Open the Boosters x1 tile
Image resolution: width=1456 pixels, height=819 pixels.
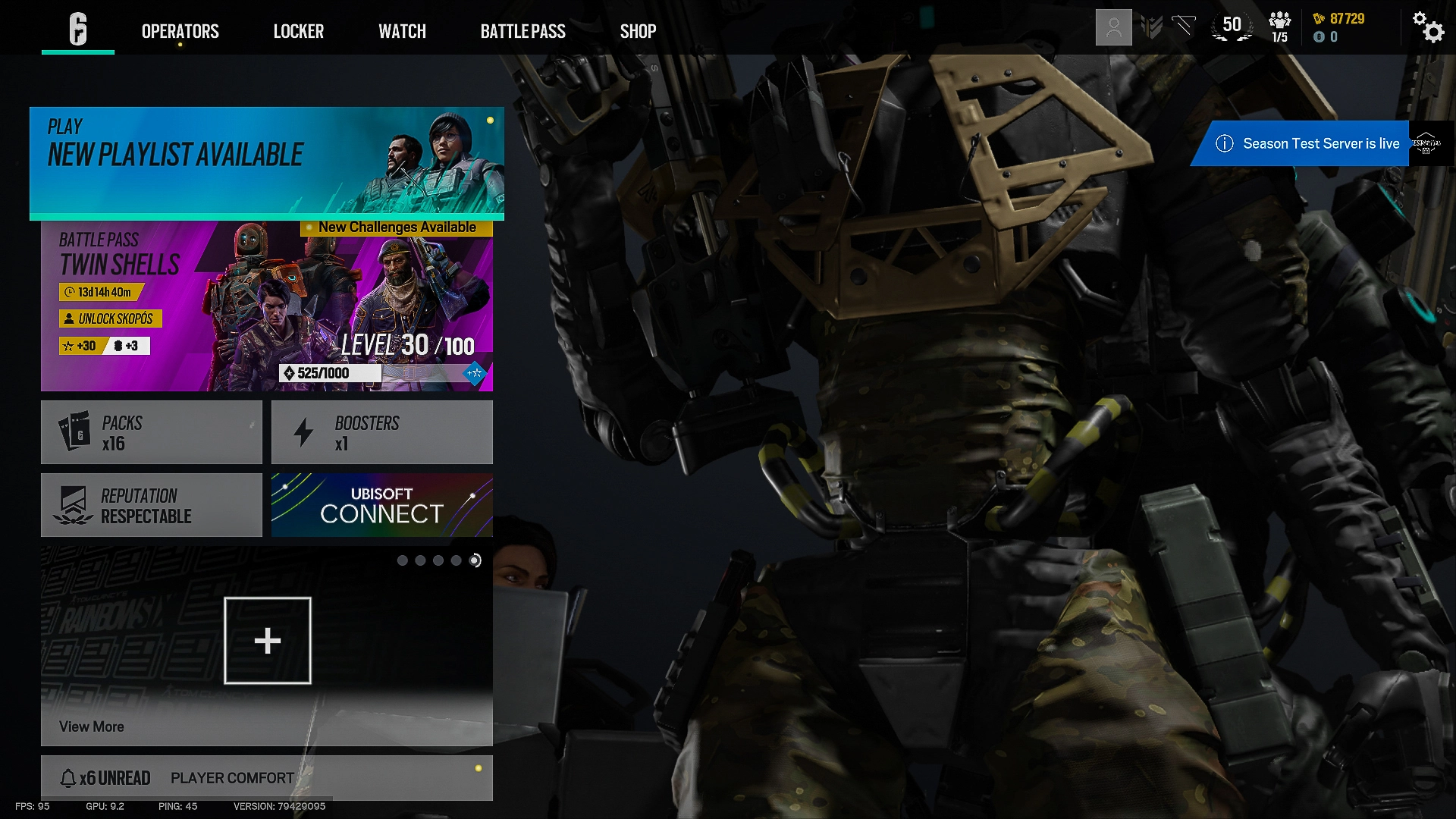(x=381, y=432)
